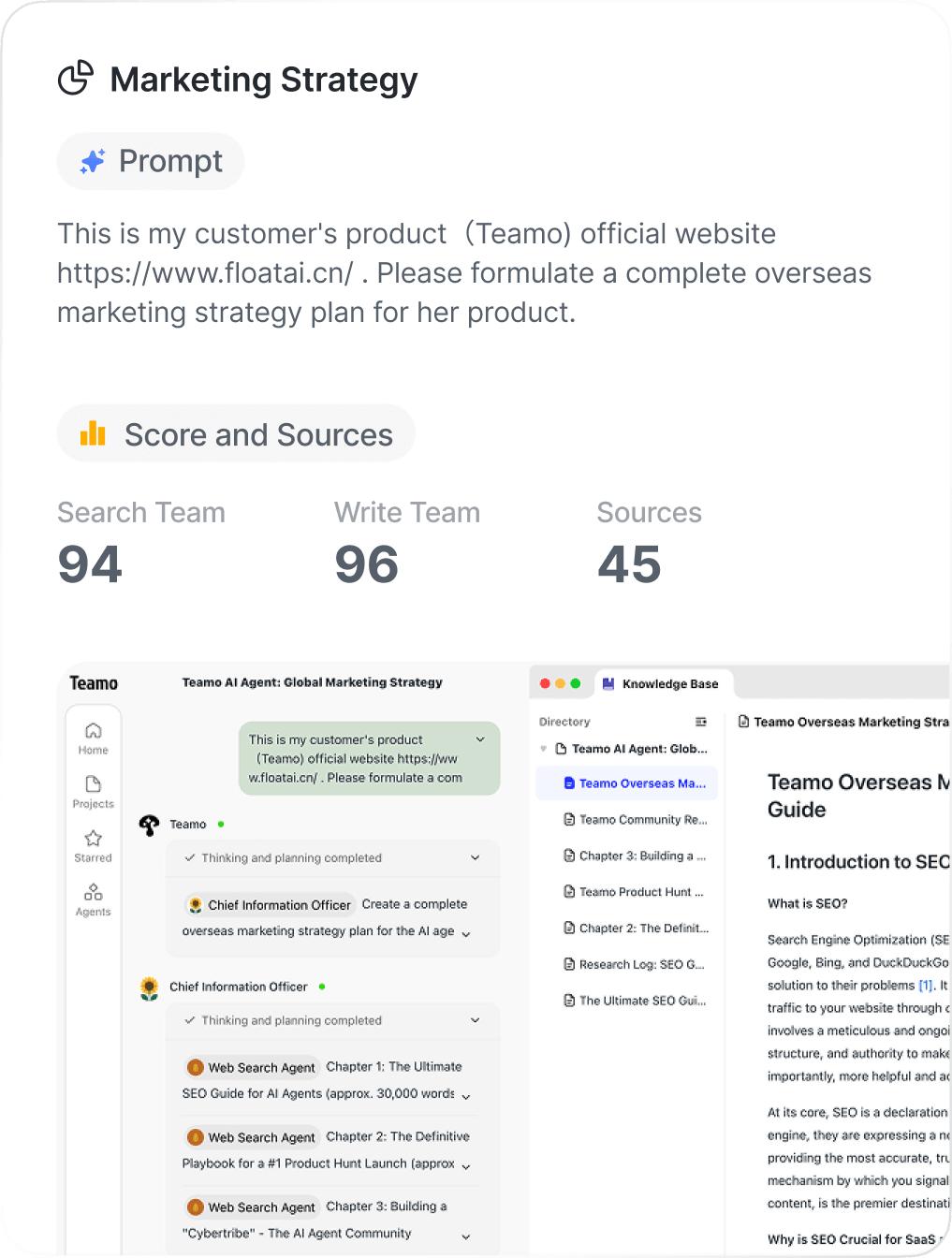Viewport: 952px width, 1258px height.
Task: Click the Chief Information Officer sunflower avatar
Action: point(149,988)
